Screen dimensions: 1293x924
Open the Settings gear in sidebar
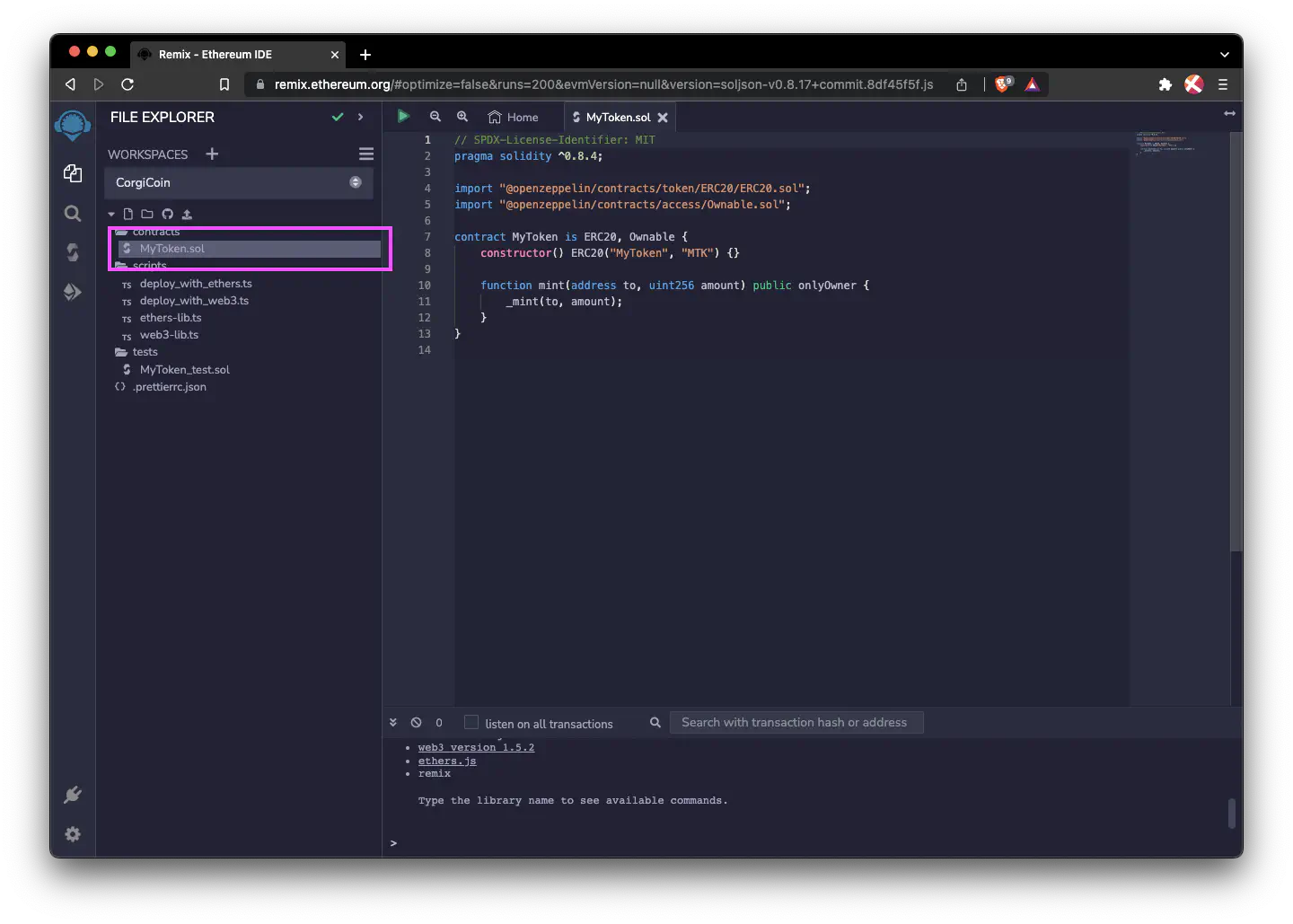point(73,834)
